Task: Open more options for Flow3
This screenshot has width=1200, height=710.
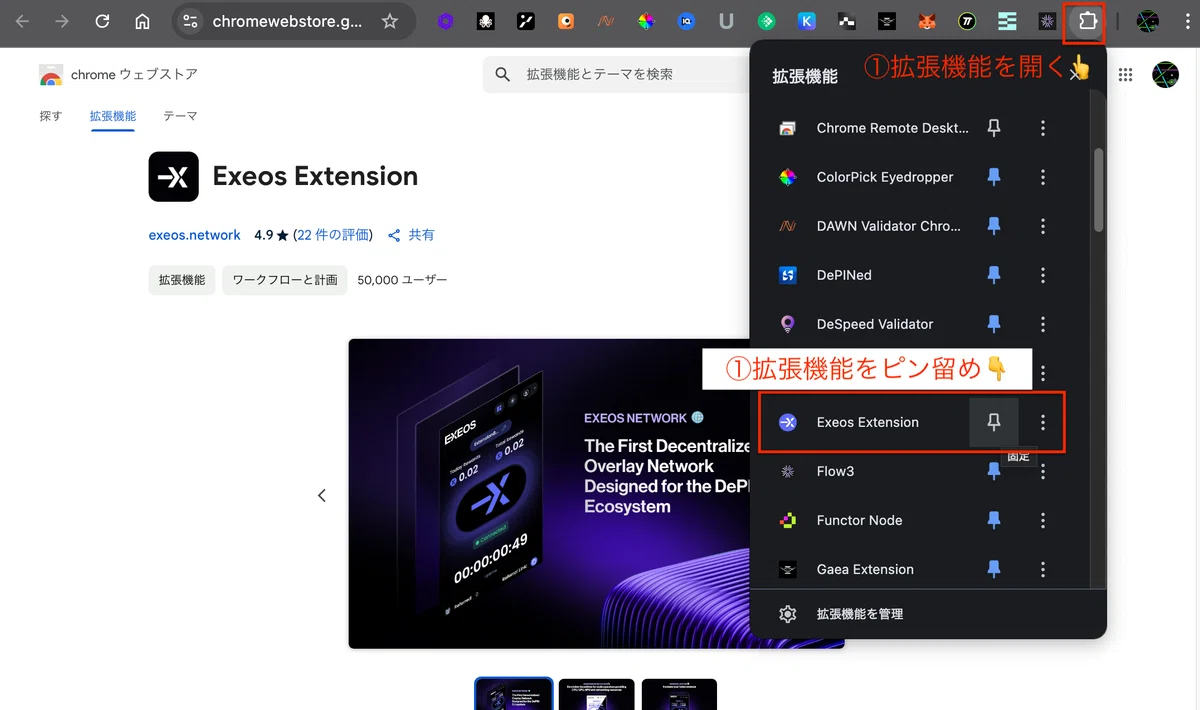Action: (1043, 471)
